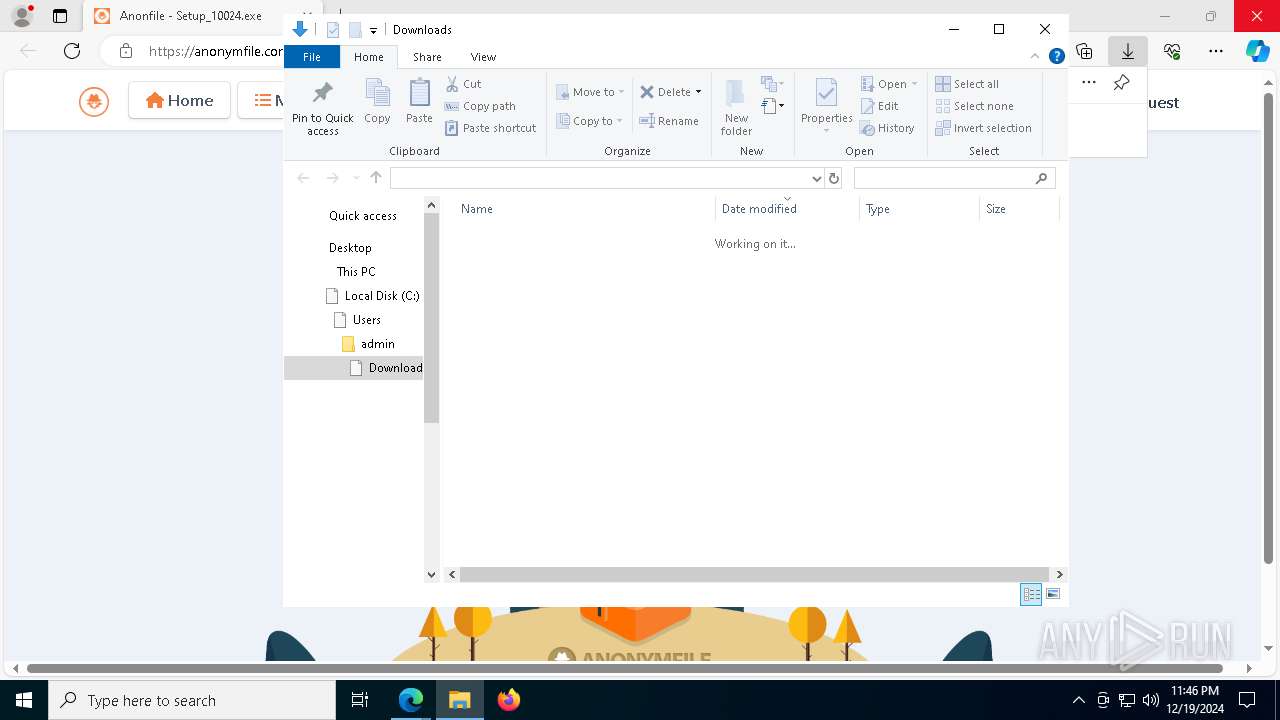Click the Explorer address bar field
The height and width of the screenshot is (720, 1280).
pyautogui.click(x=598, y=178)
